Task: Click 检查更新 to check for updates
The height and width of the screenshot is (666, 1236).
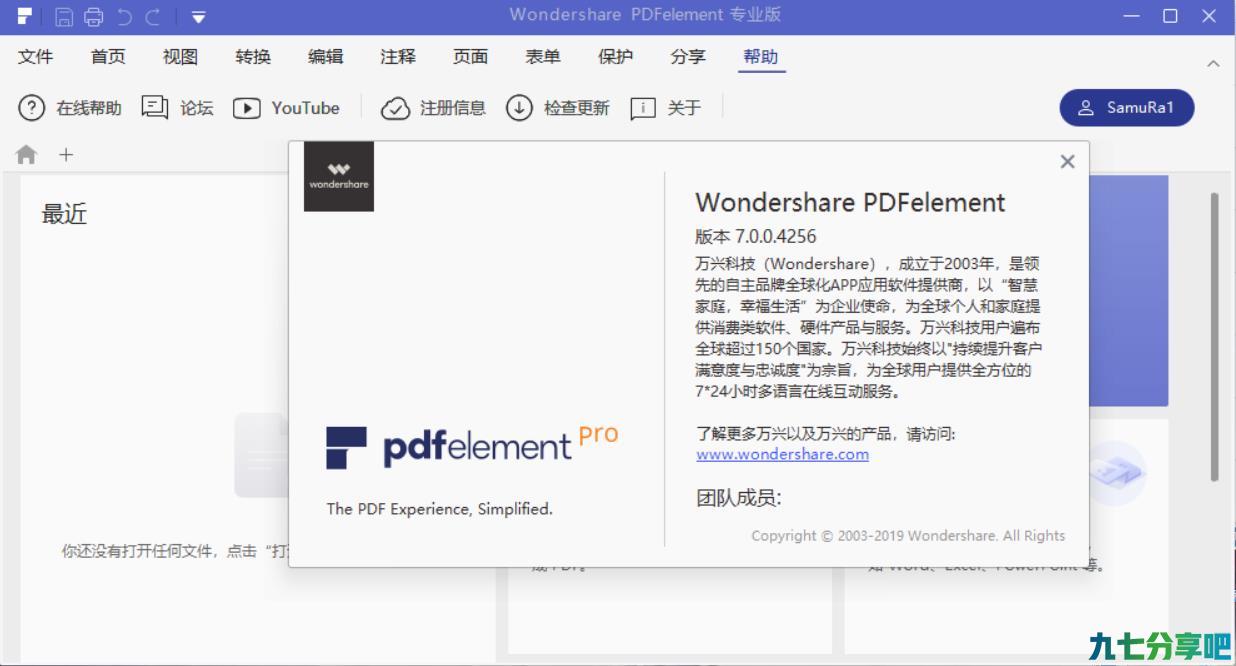Action: (x=557, y=108)
